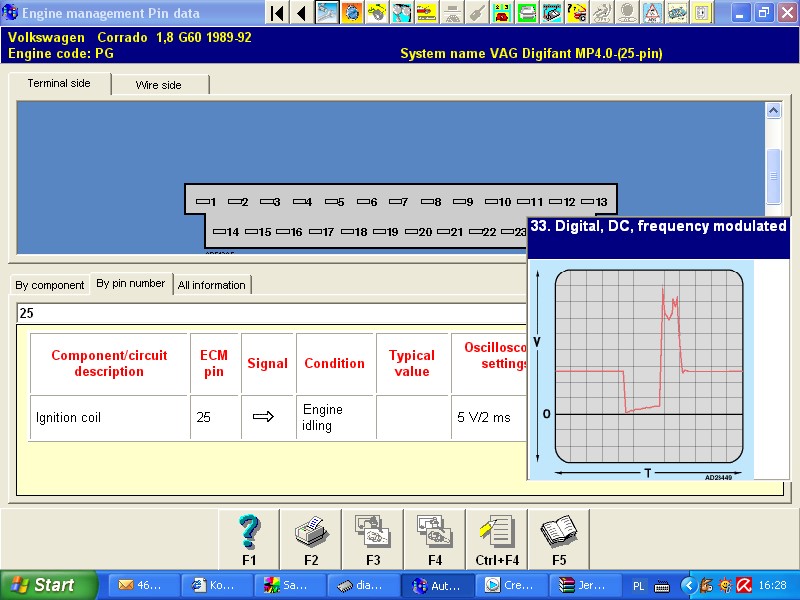Select the Terminal side tab
This screenshot has width=800, height=600.
point(59,84)
